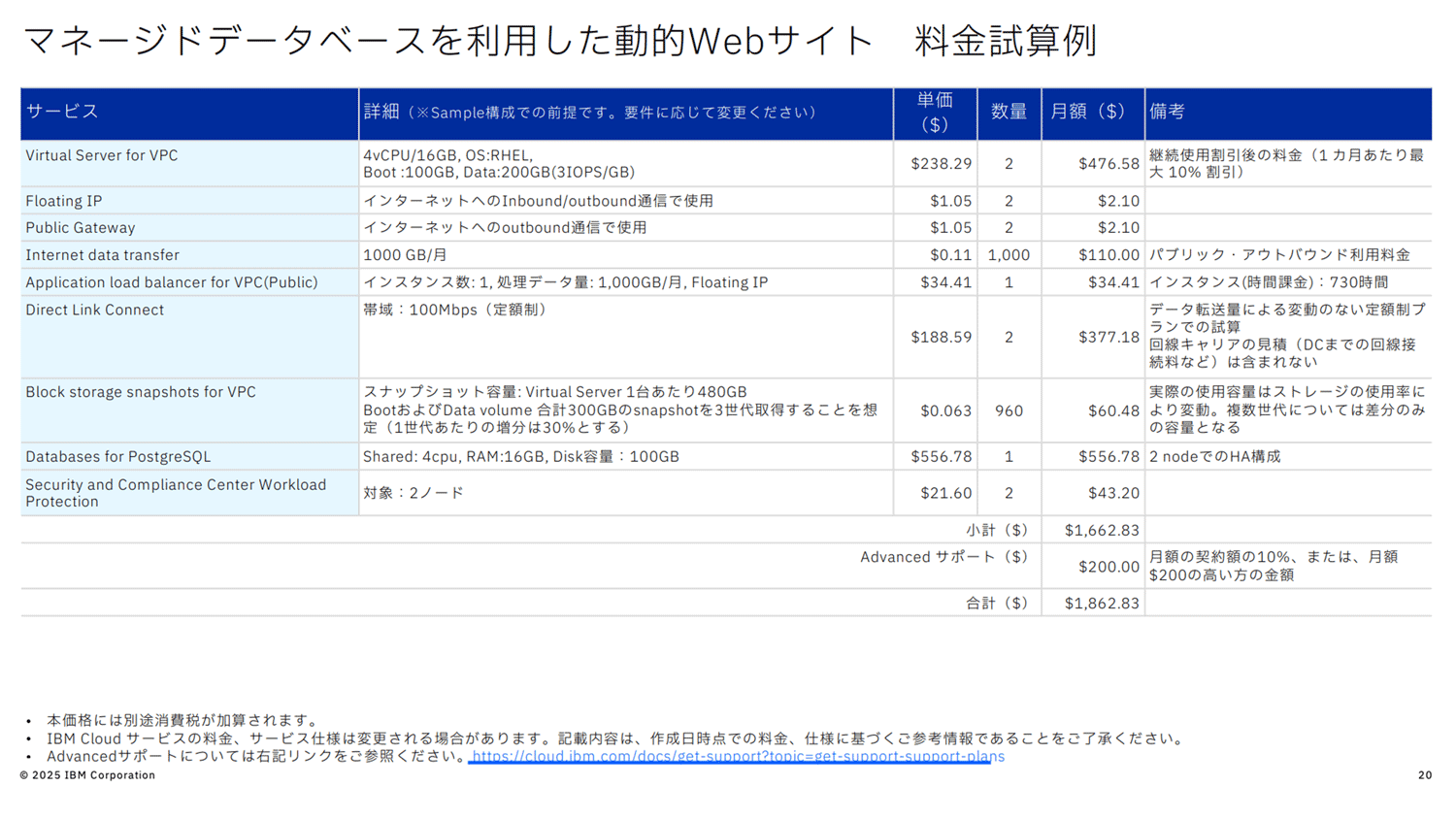Click the 数量 column header

coord(1009,113)
